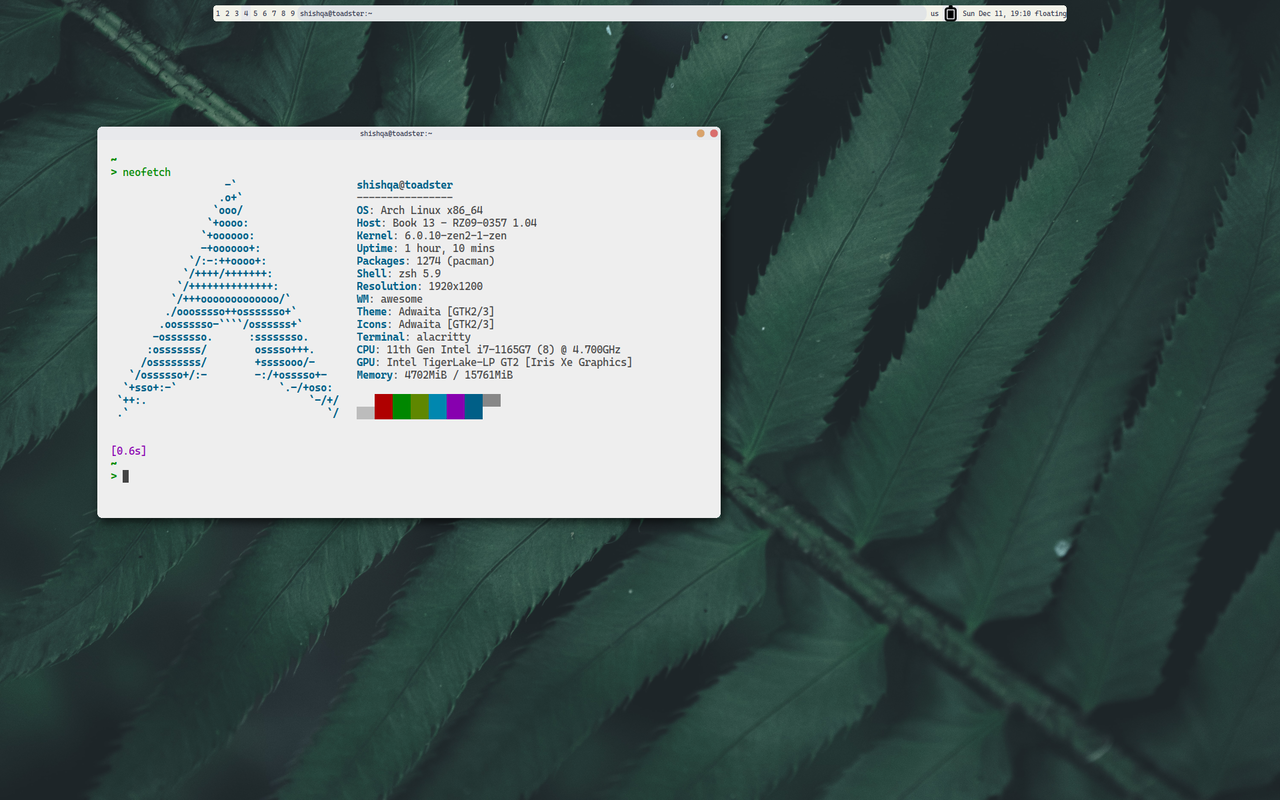Switch to workspace tag 2

(x=227, y=14)
